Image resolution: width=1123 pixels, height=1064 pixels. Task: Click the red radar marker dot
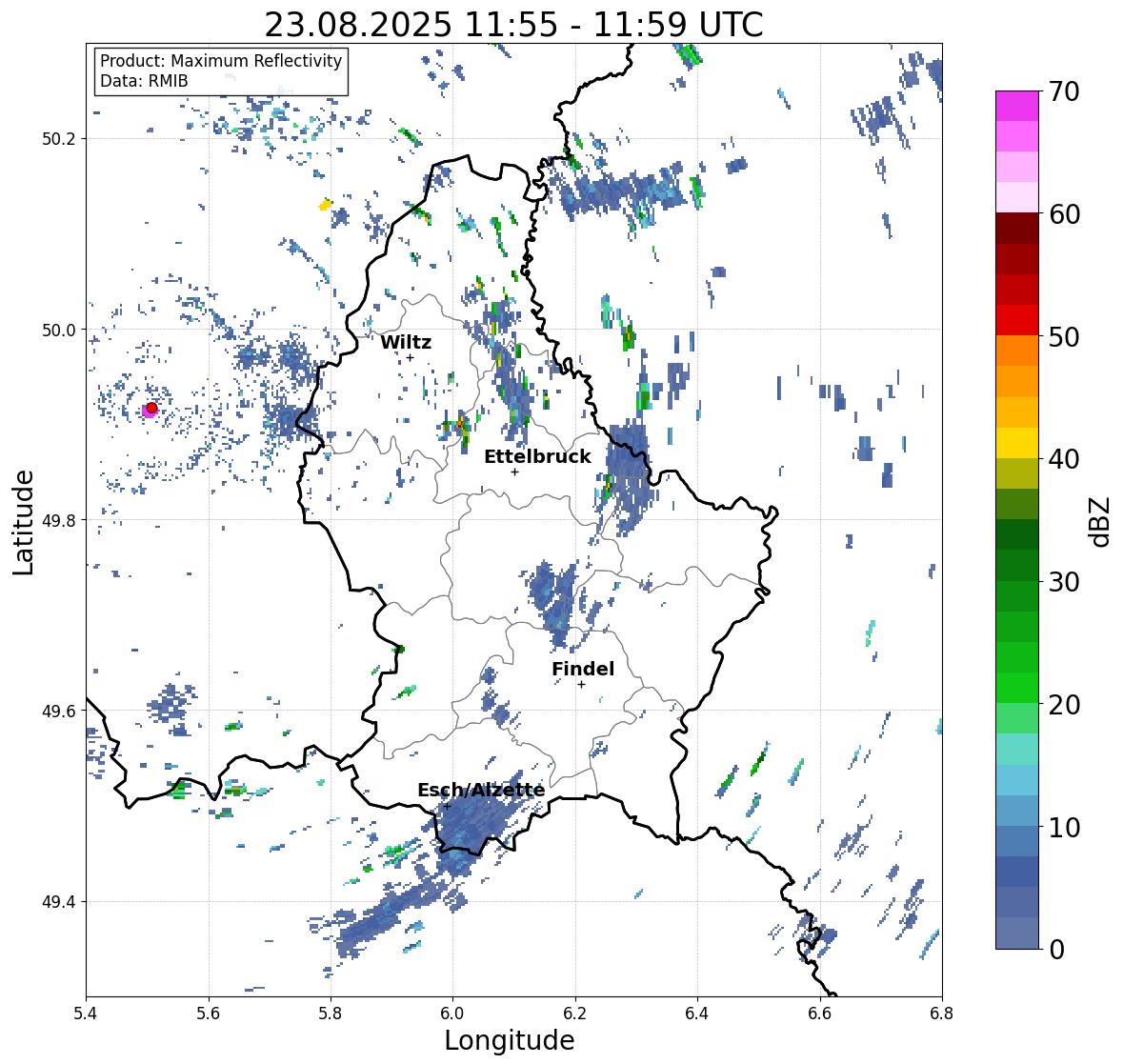click(151, 408)
